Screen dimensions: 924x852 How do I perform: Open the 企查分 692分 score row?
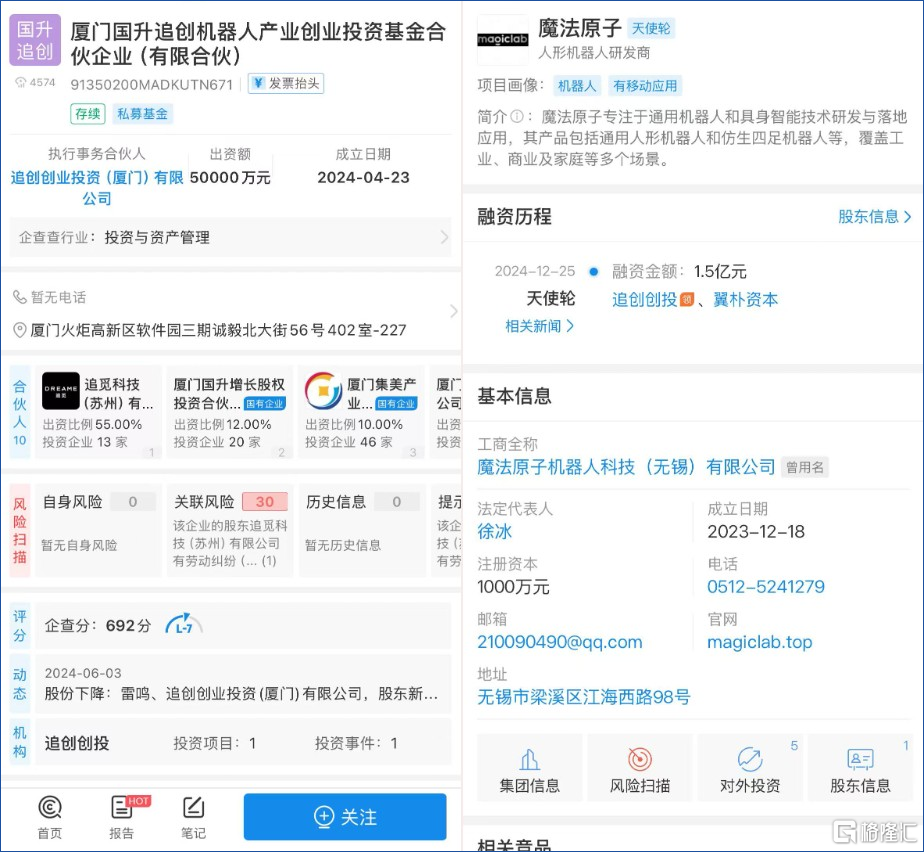tap(243, 626)
